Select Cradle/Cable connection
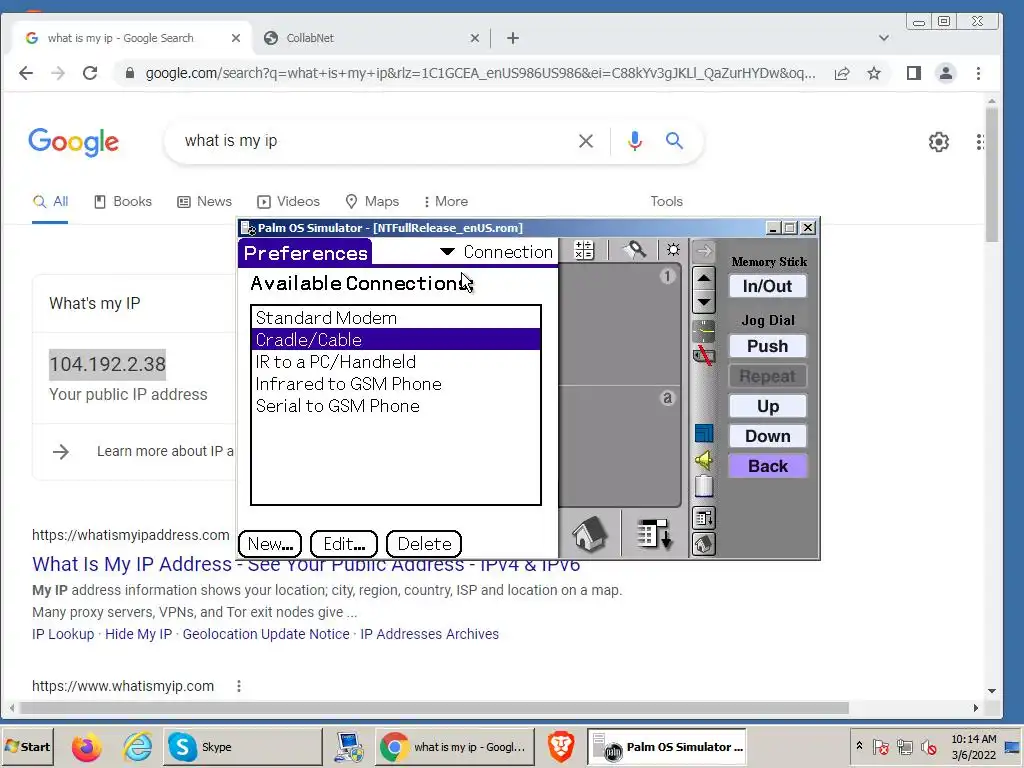 [x=396, y=340]
